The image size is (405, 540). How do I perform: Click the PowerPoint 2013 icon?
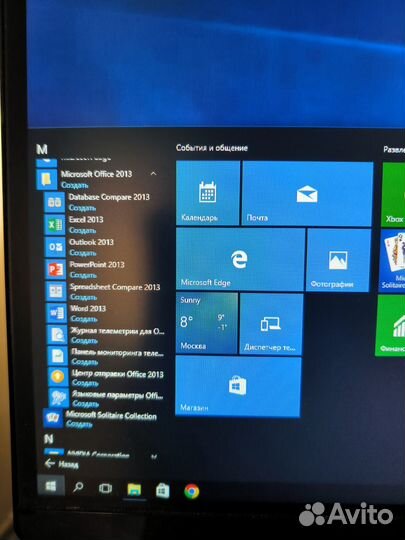[x=56, y=269]
